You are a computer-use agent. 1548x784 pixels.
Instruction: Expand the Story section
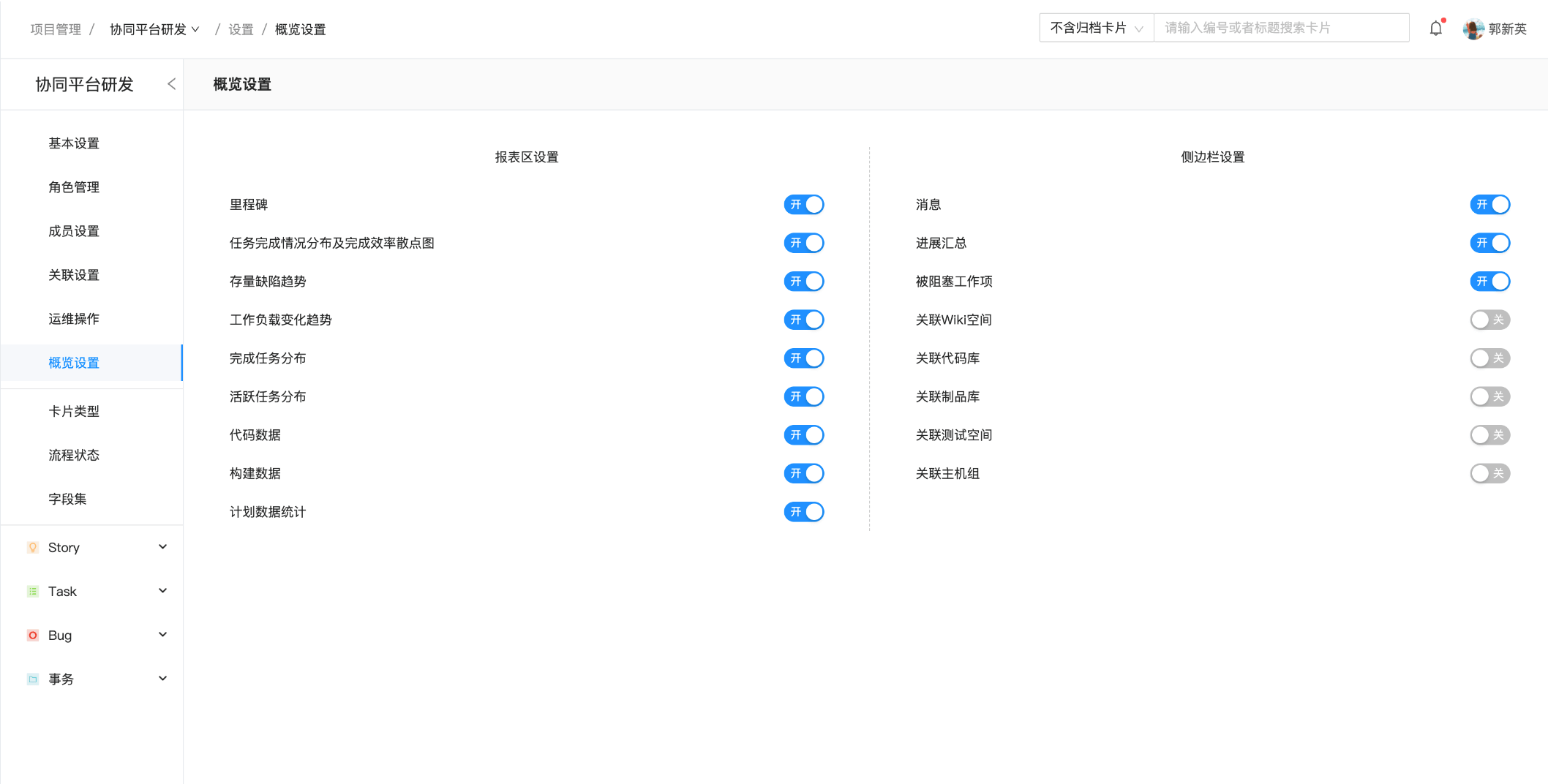(162, 546)
